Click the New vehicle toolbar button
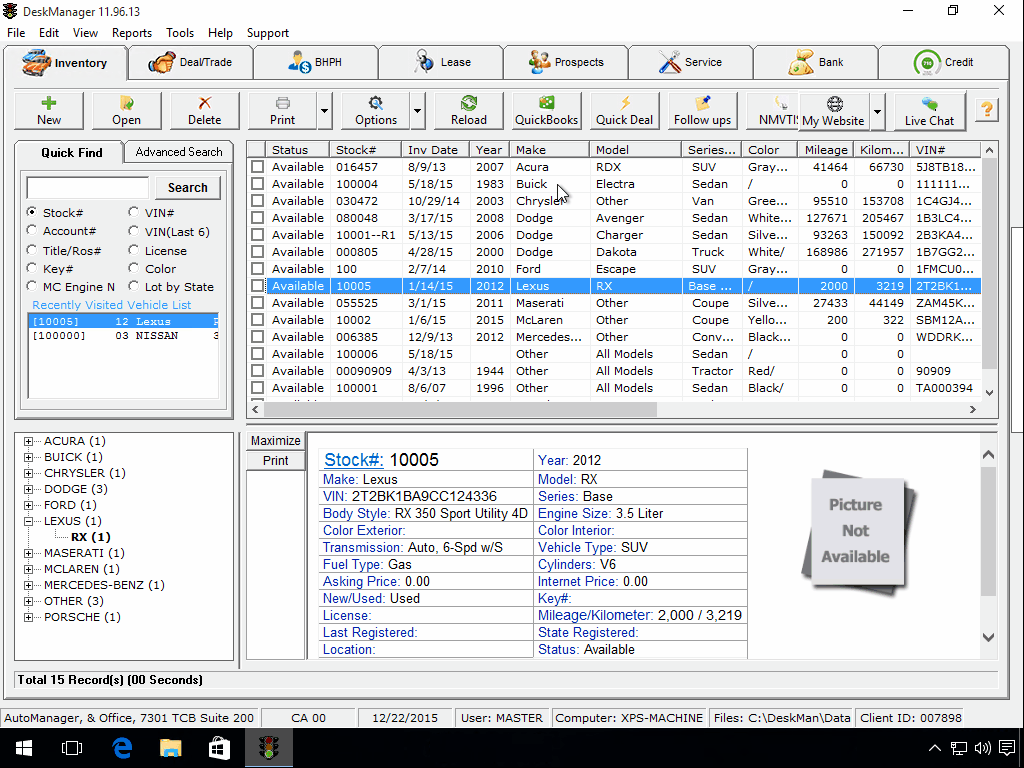The width and height of the screenshot is (1024, 768). pyautogui.click(x=49, y=111)
